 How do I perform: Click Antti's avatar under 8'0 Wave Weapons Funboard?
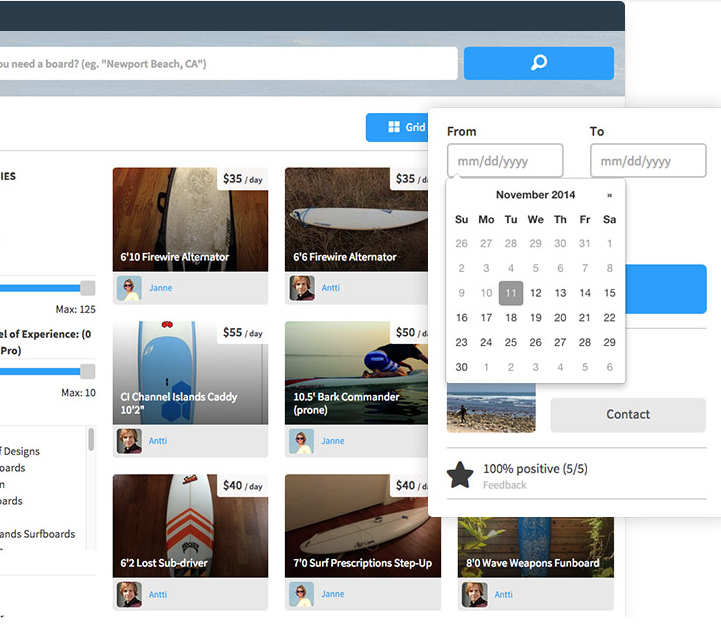(475, 594)
